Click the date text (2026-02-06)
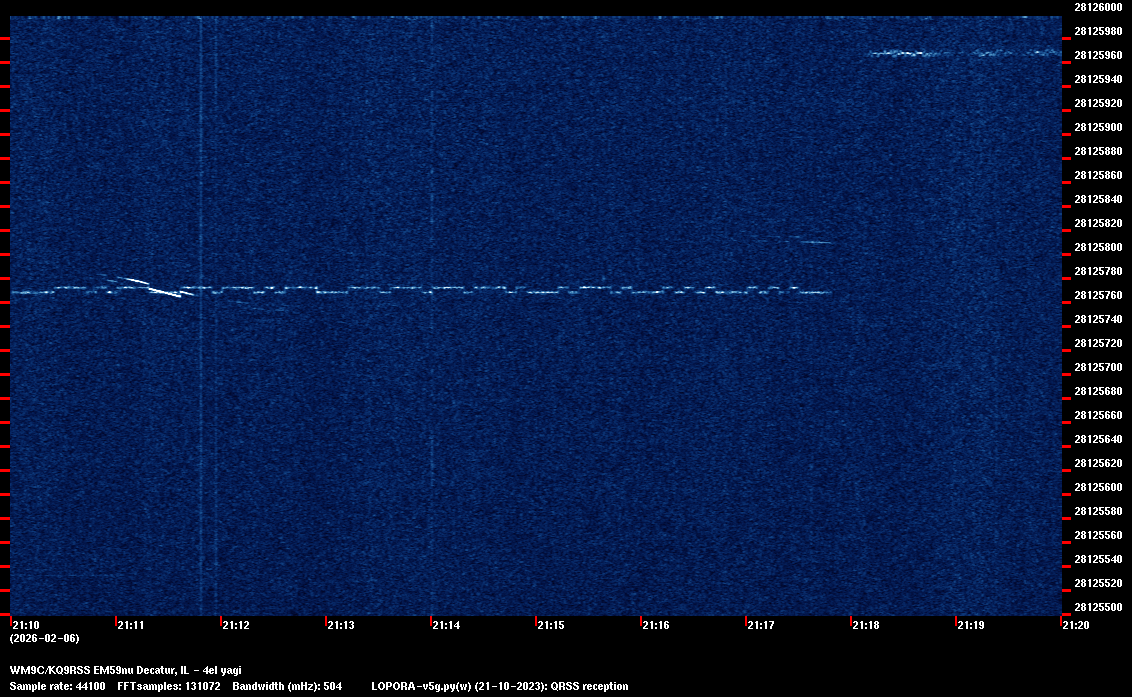Image resolution: width=1132 pixels, height=697 pixels. 44,638
